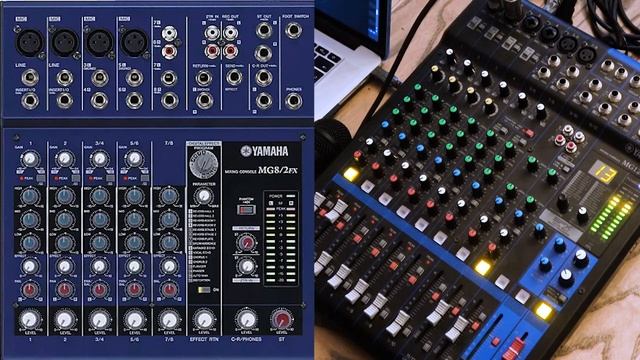
Task: Adjust channel 2 LEVEL knob
Action: click(x=65, y=320)
